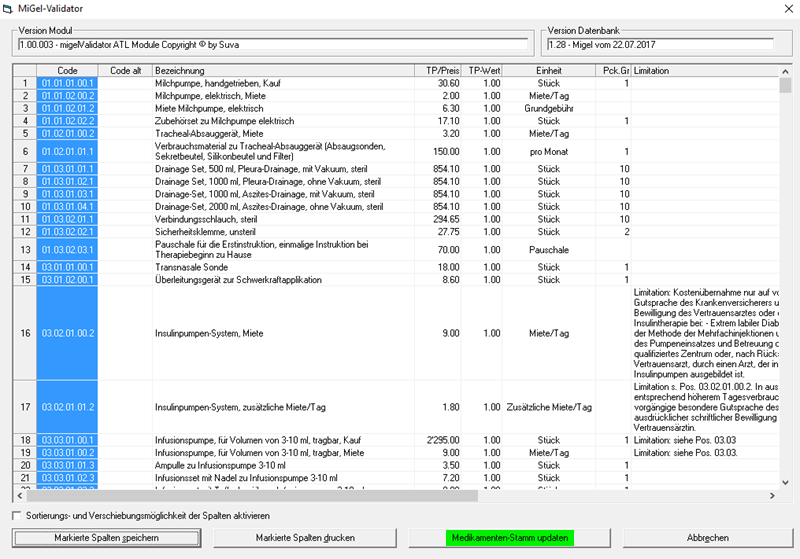800x559 pixels.
Task: Click the Limitation column header
Action: pyautogui.click(x=705, y=70)
